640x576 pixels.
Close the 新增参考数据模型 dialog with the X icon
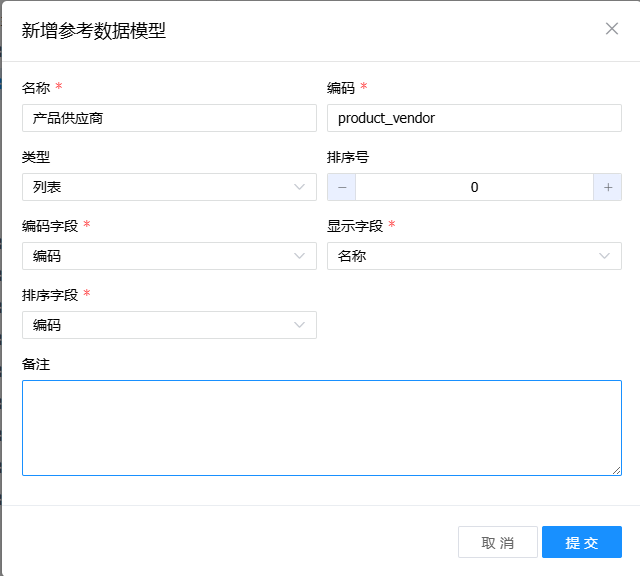pos(612,29)
